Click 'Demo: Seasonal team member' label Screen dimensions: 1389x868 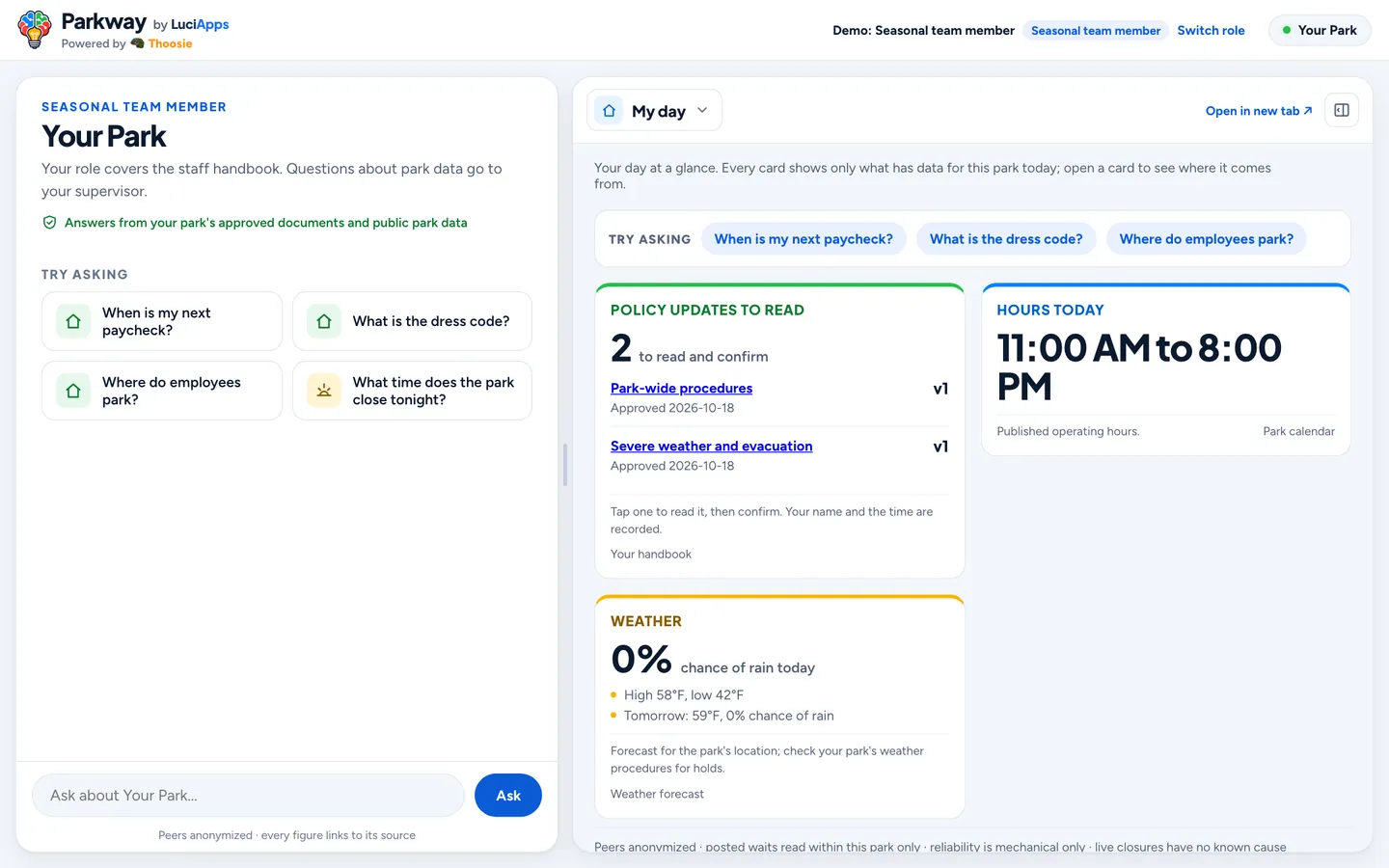point(923,31)
